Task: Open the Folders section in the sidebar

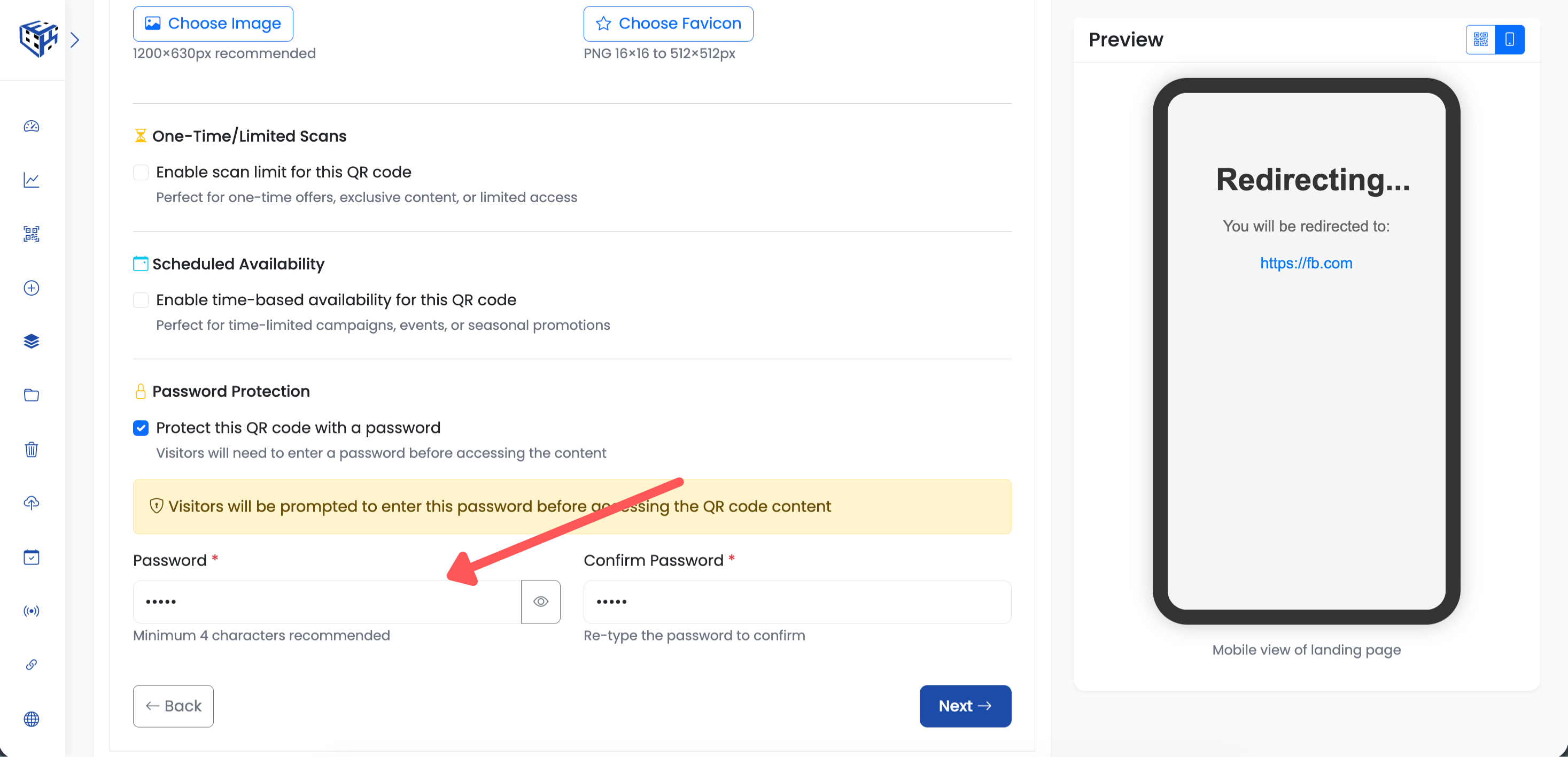Action: (30, 395)
